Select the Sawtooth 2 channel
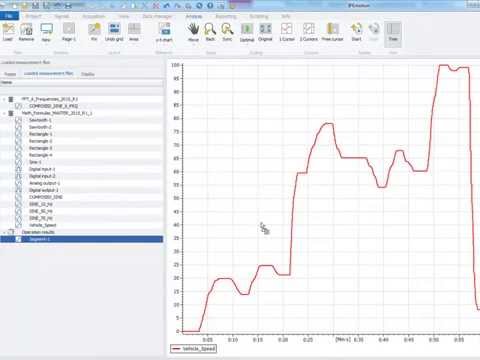This screenshot has width=480, height=360. click(x=40, y=127)
